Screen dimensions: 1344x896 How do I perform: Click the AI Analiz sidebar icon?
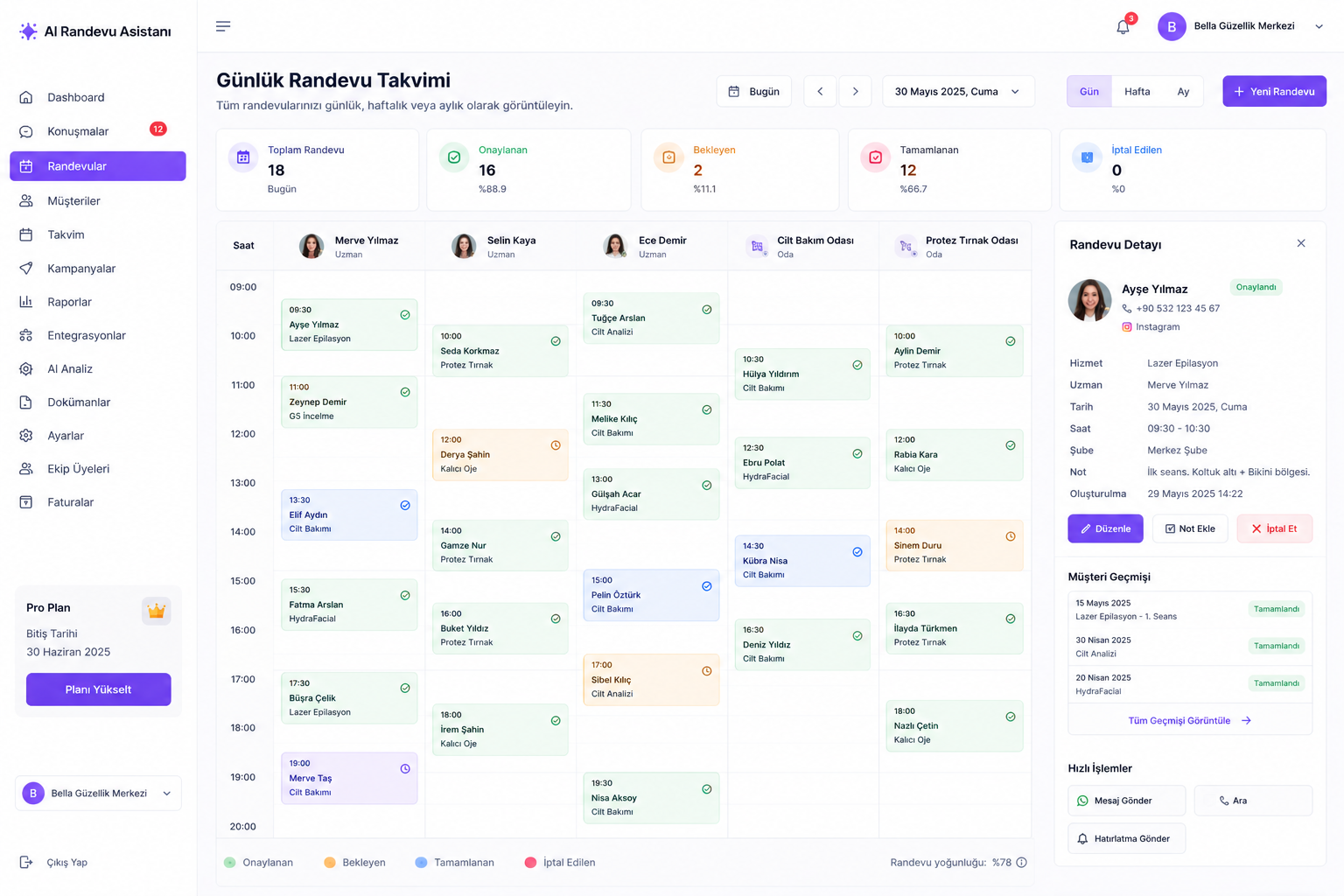[26, 369]
